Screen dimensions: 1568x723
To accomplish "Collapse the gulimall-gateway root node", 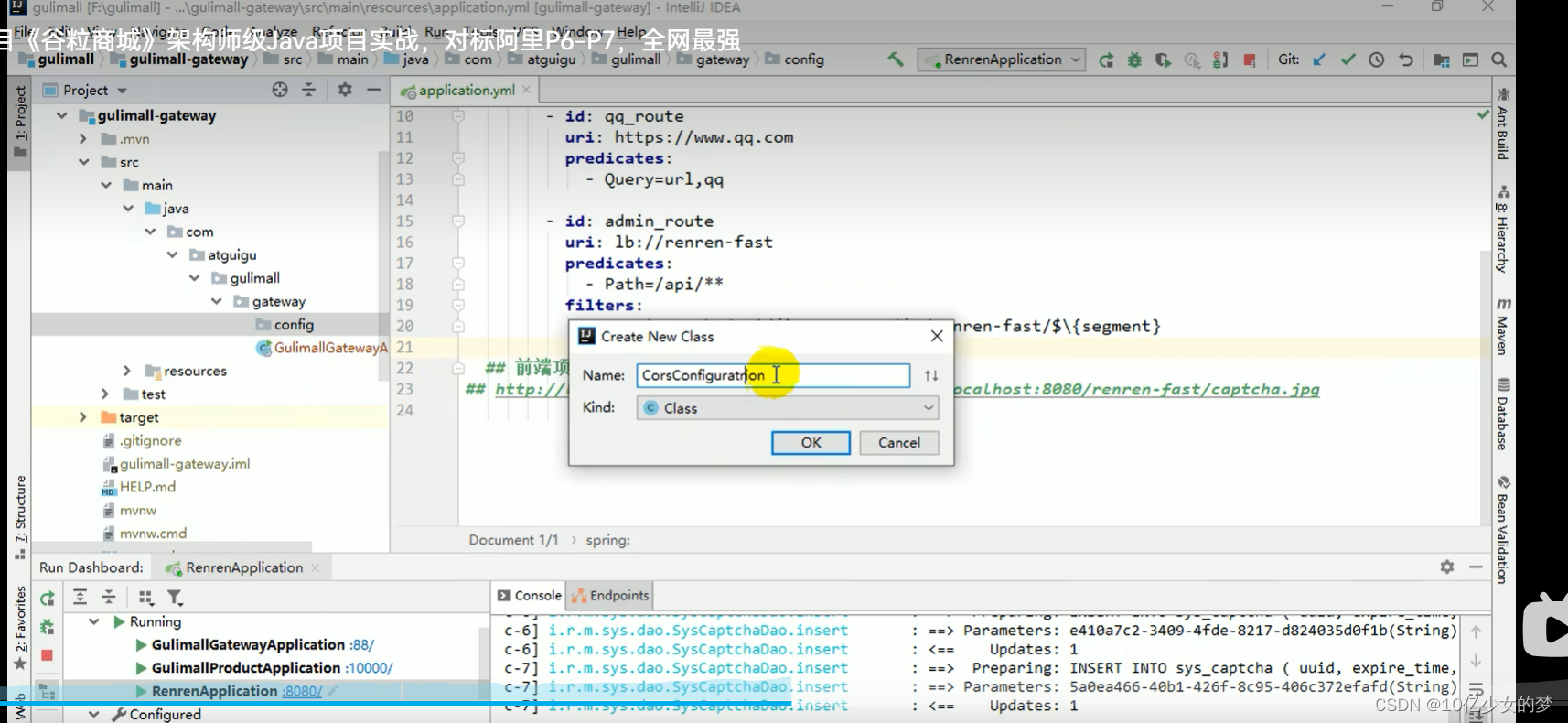I will tap(61, 115).
